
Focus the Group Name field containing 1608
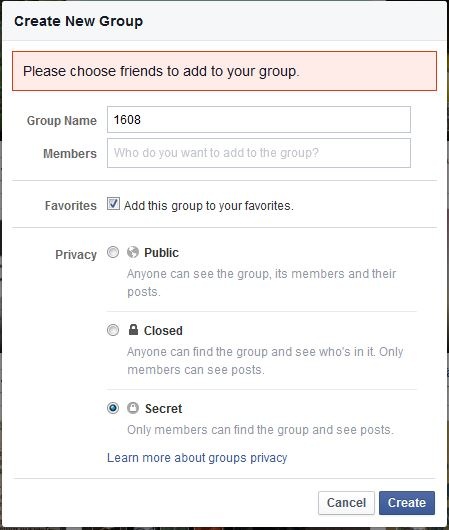[259, 120]
